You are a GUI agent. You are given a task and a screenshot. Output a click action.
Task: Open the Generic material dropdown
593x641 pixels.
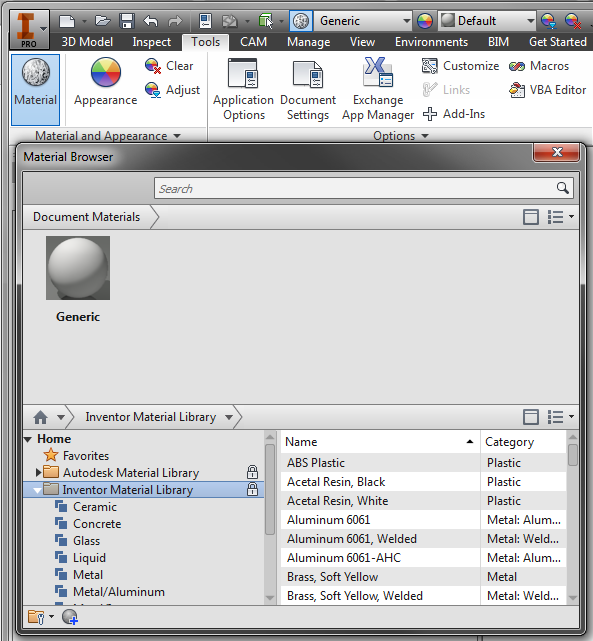[x=406, y=21]
